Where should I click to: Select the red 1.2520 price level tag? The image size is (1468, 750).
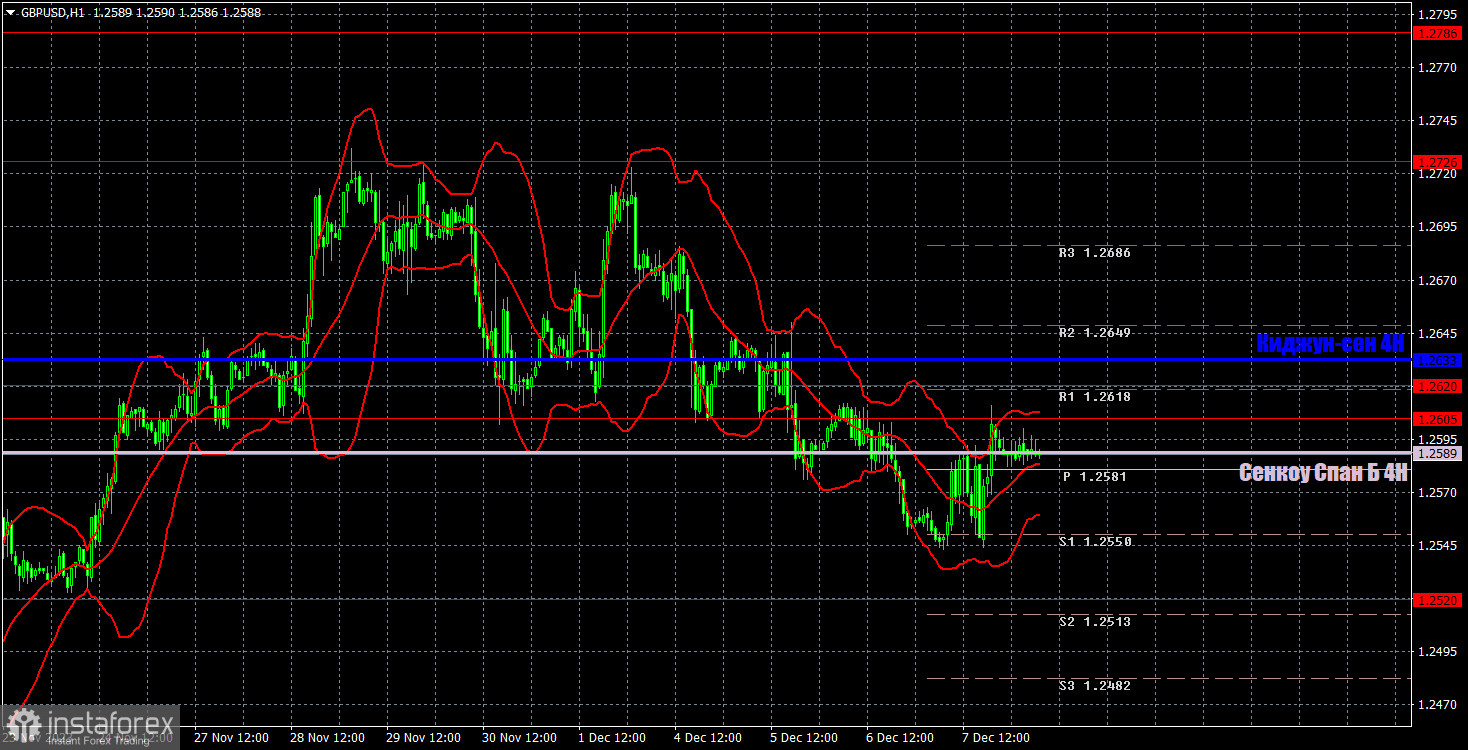pyautogui.click(x=1439, y=600)
